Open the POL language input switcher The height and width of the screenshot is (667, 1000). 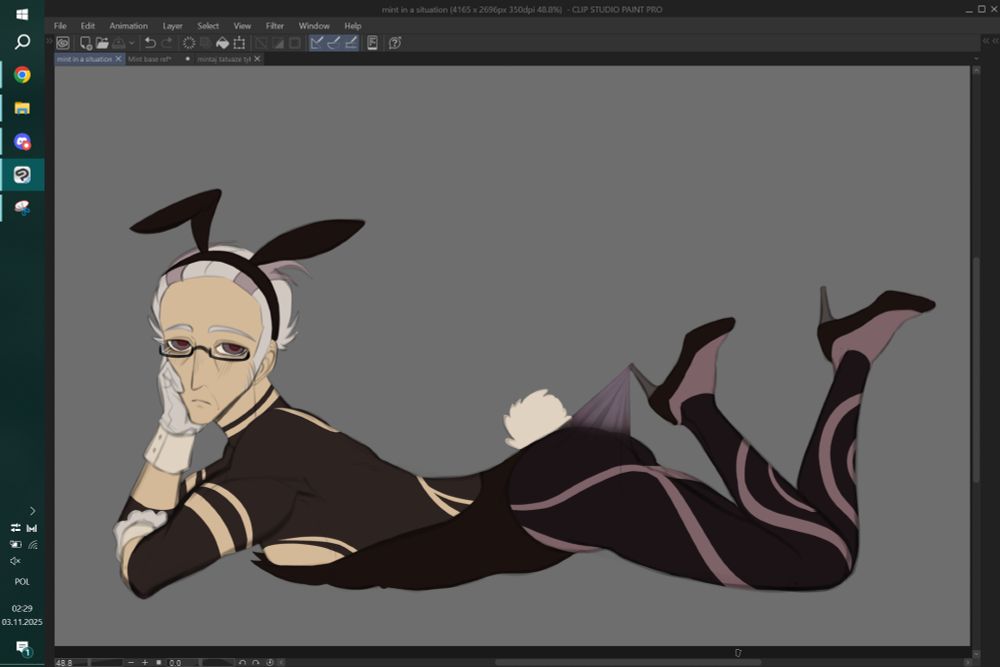click(22, 581)
